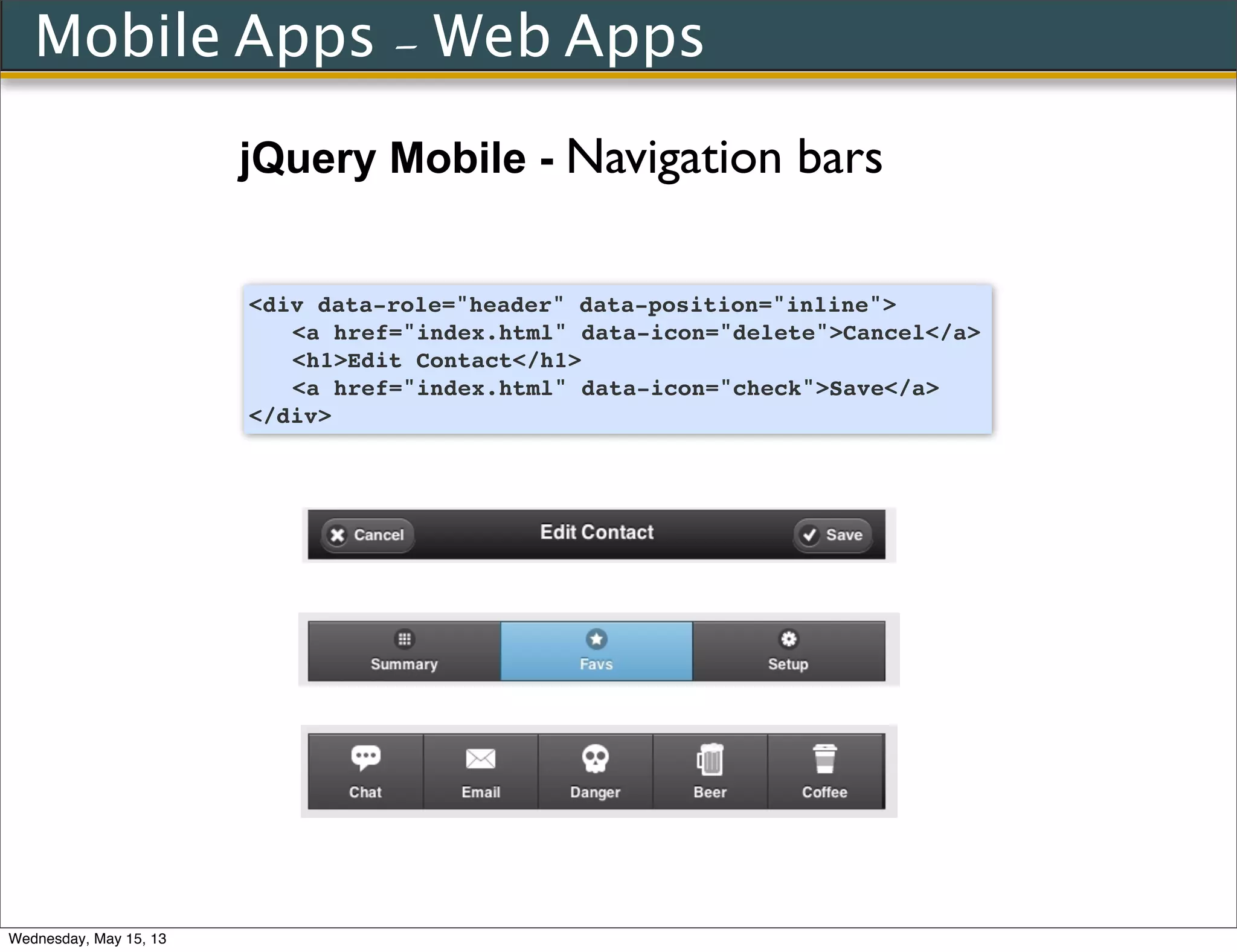The width and height of the screenshot is (1237, 952).
Task: Click the Coffee cup icon
Action: click(x=824, y=759)
